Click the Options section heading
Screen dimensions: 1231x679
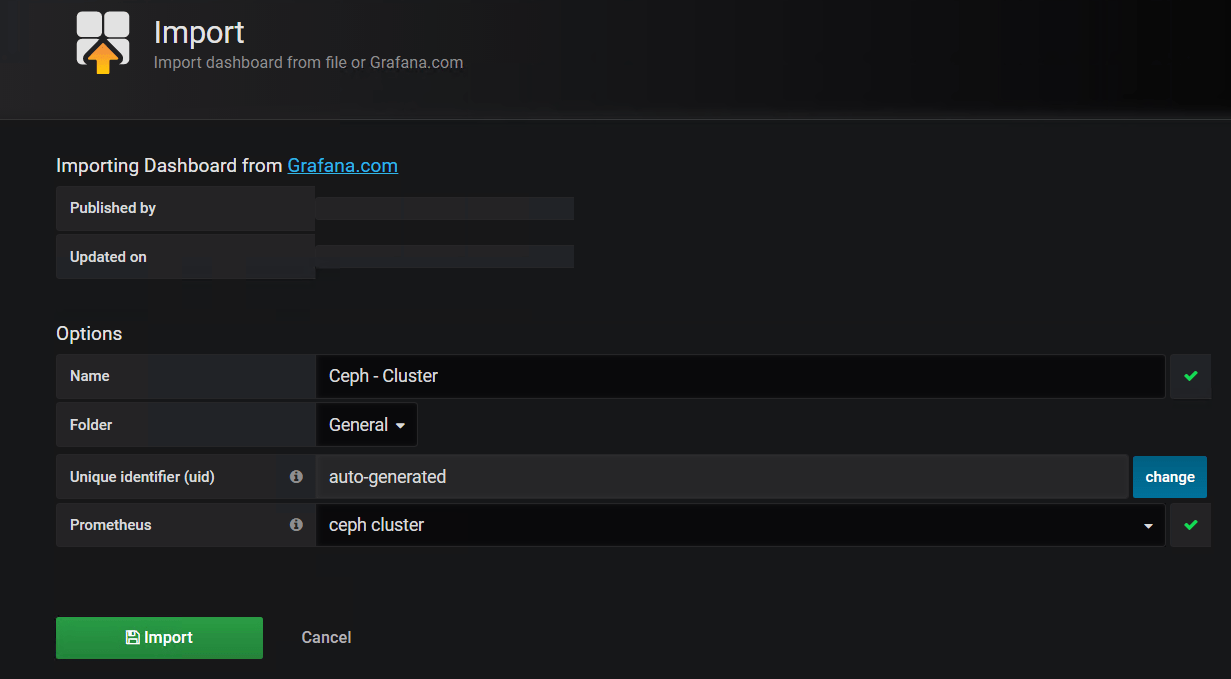89,334
